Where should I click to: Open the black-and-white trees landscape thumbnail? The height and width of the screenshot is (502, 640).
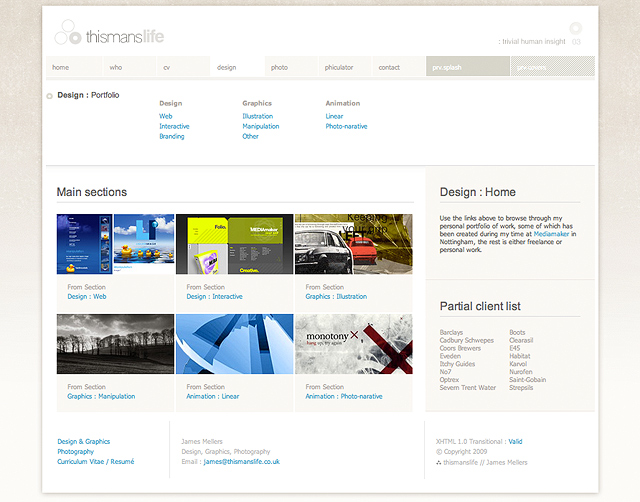point(116,344)
